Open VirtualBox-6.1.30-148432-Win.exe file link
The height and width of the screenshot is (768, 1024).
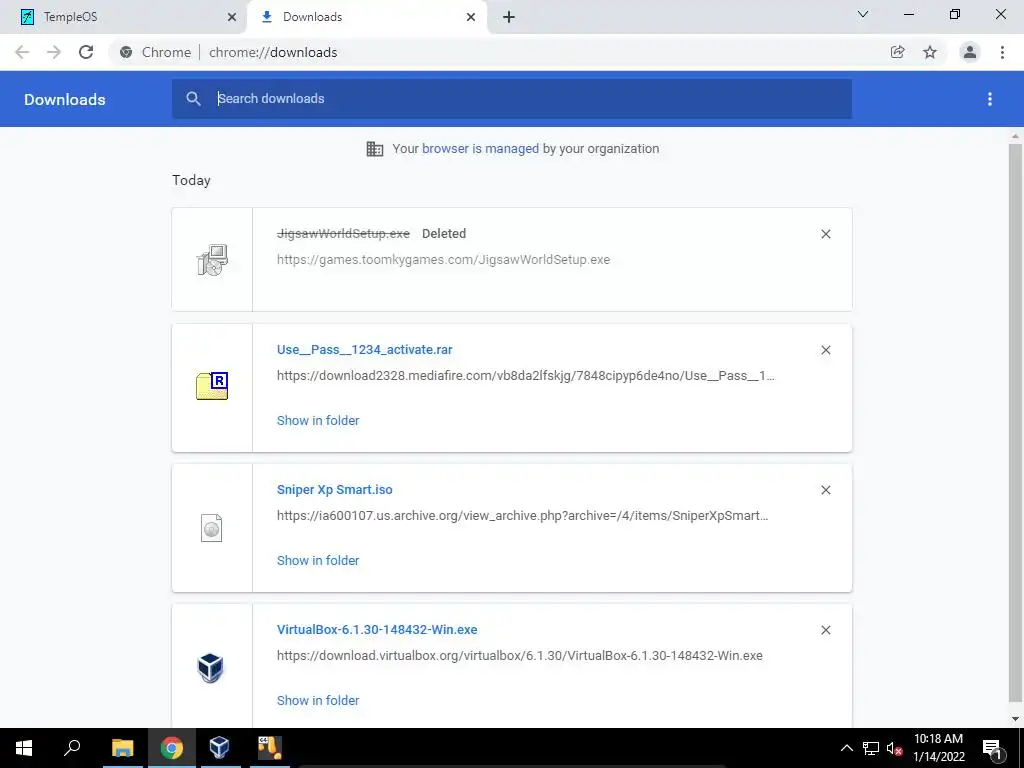pyautogui.click(x=377, y=630)
